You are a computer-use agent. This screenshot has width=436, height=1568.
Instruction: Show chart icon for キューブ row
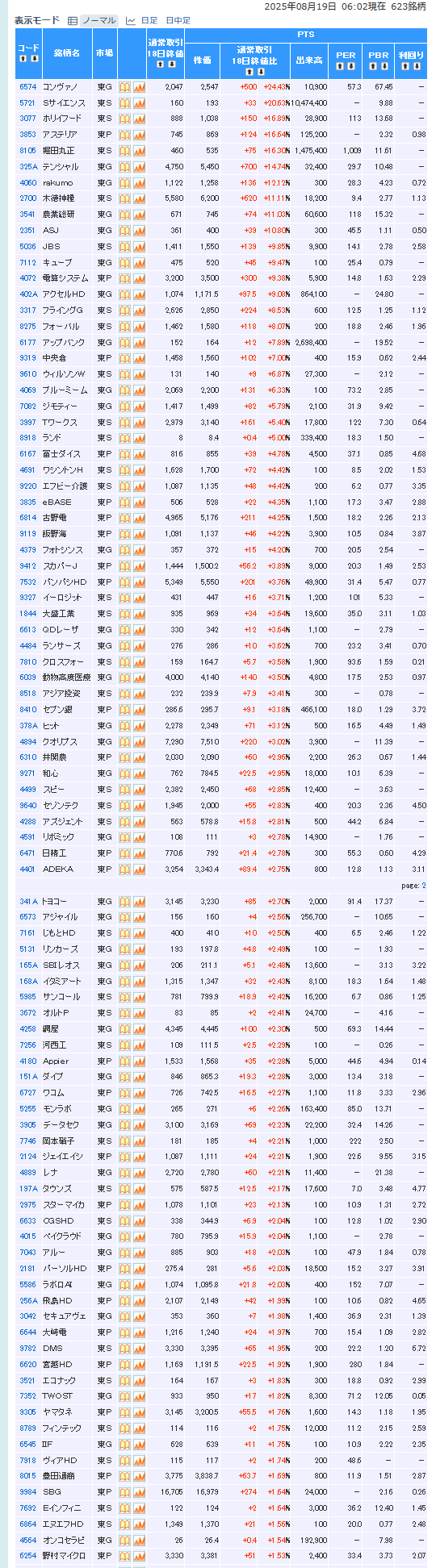coord(139,262)
